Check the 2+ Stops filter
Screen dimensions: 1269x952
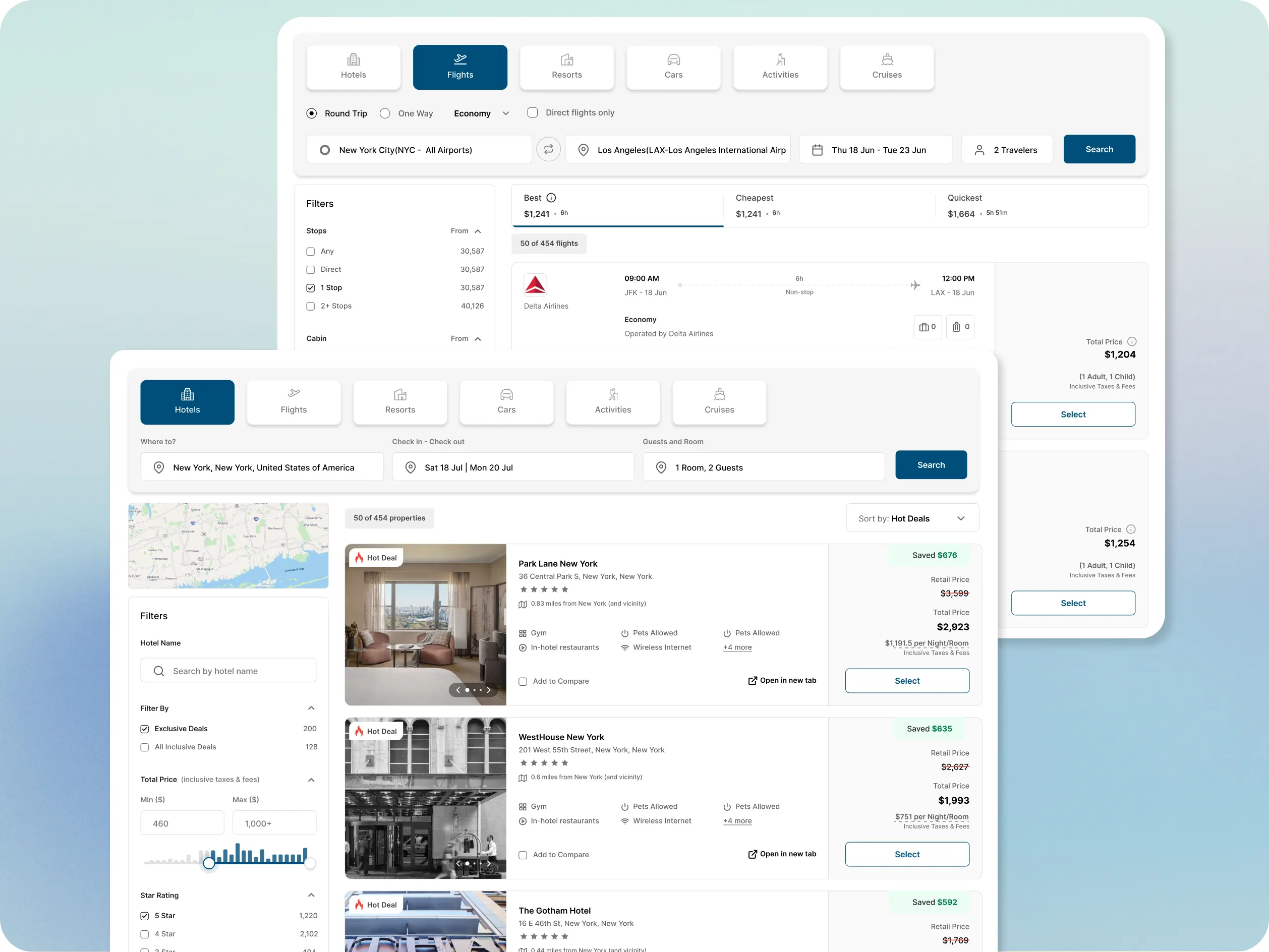point(310,306)
